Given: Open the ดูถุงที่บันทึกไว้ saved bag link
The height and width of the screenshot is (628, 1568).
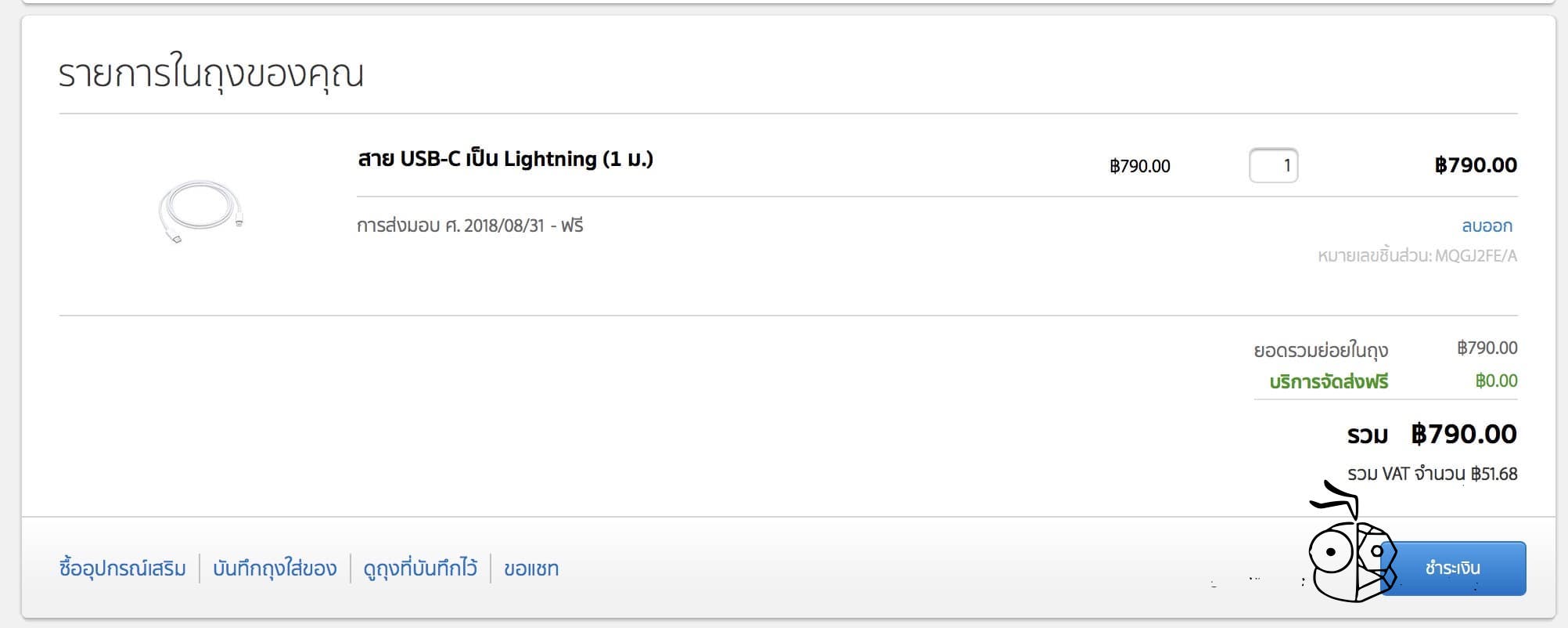Looking at the screenshot, I should click(420, 568).
